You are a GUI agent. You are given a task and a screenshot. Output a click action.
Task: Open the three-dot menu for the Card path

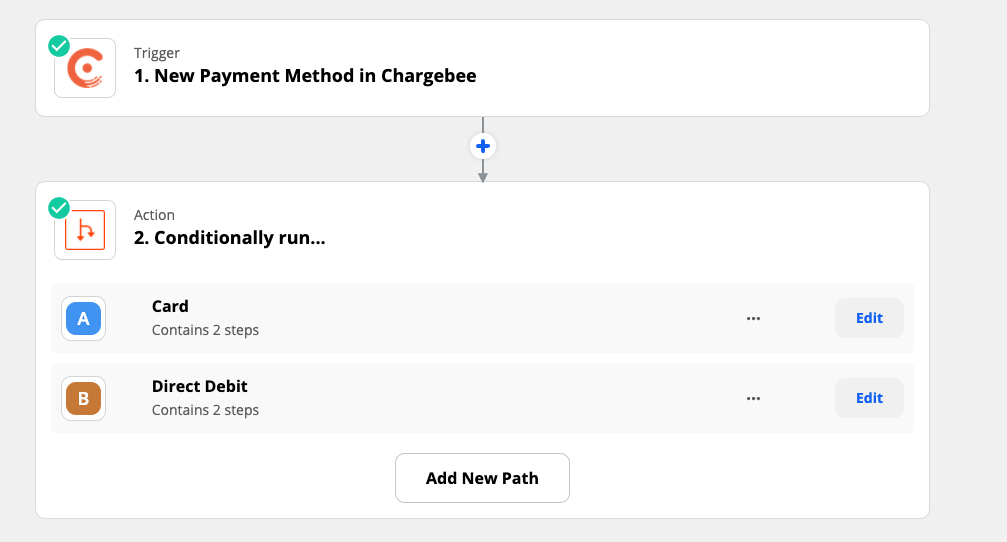tap(753, 318)
